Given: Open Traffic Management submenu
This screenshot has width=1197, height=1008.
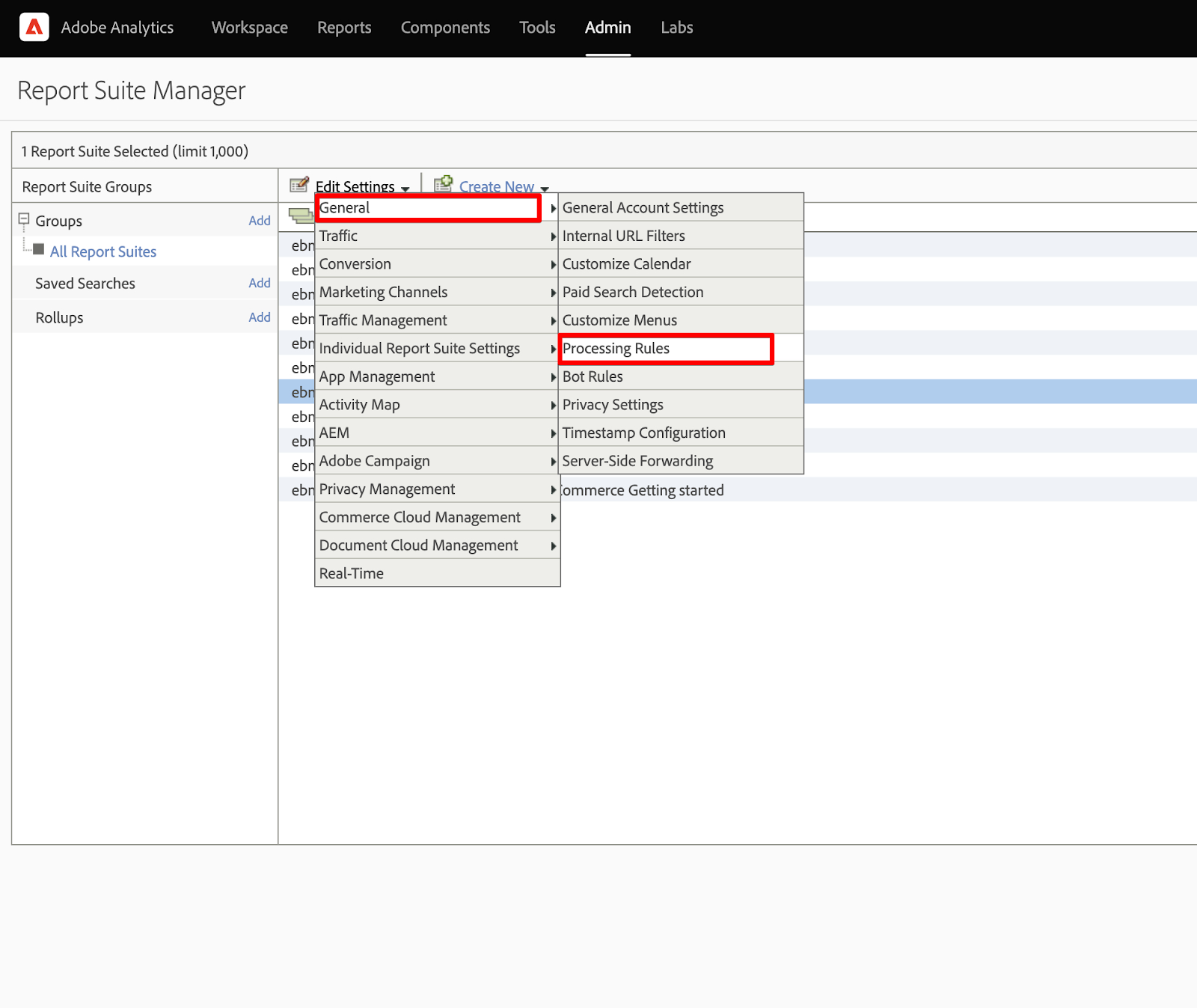Looking at the screenshot, I should (x=438, y=320).
